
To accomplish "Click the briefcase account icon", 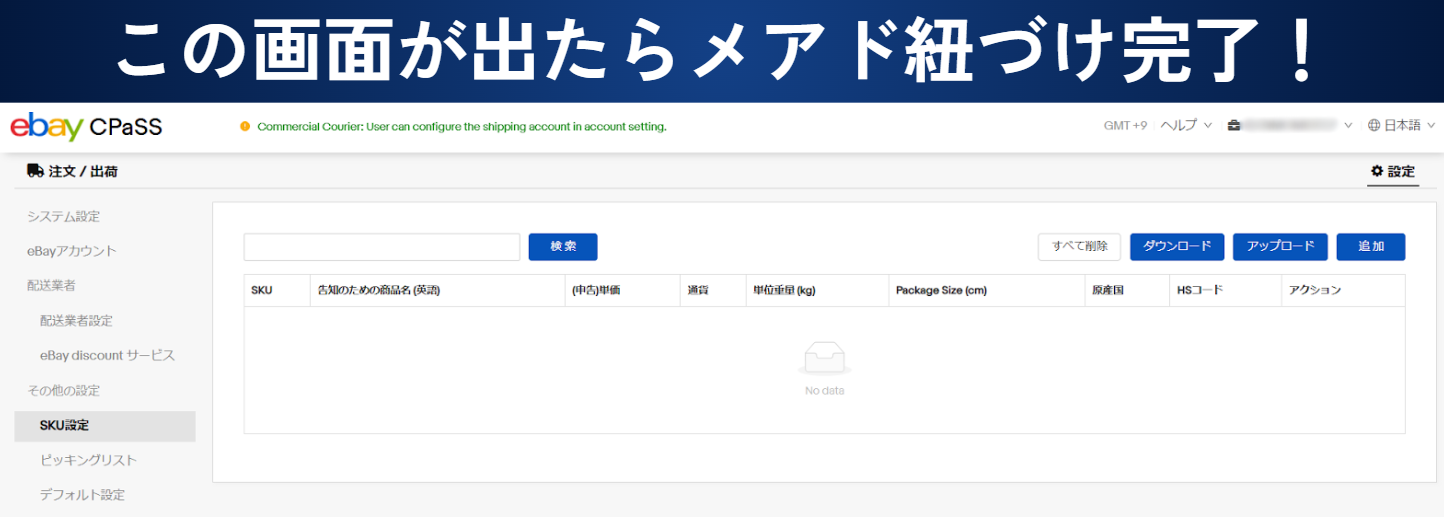I will click(x=1235, y=126).
